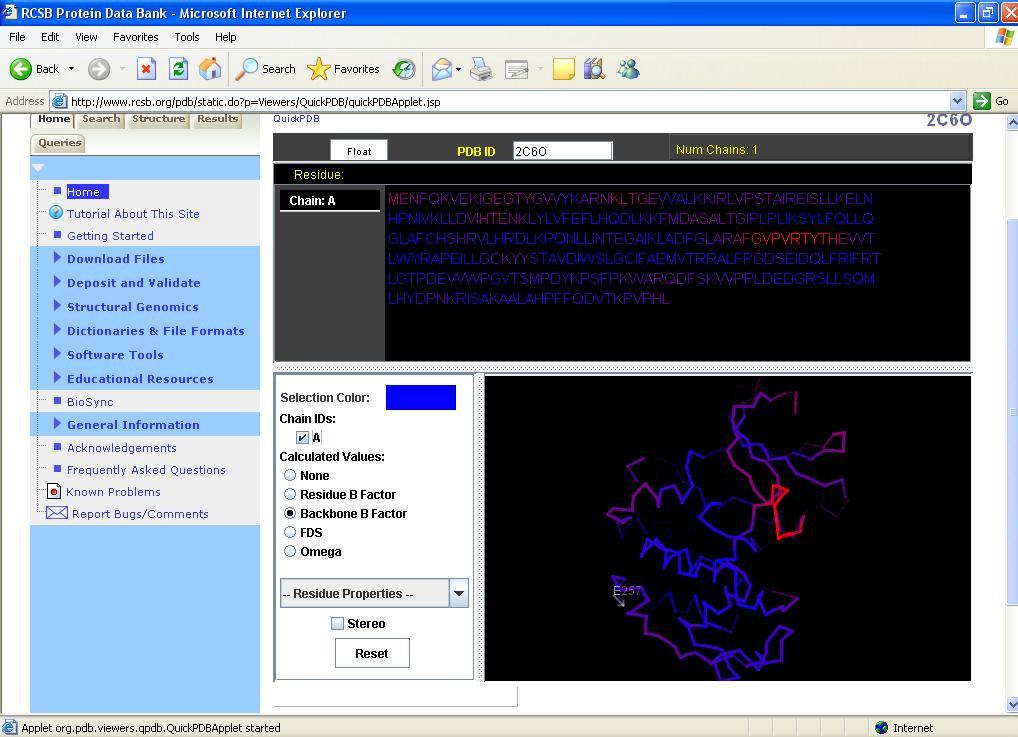Open the File menu
Viewport: 1018px width, 737px height.
18,37
